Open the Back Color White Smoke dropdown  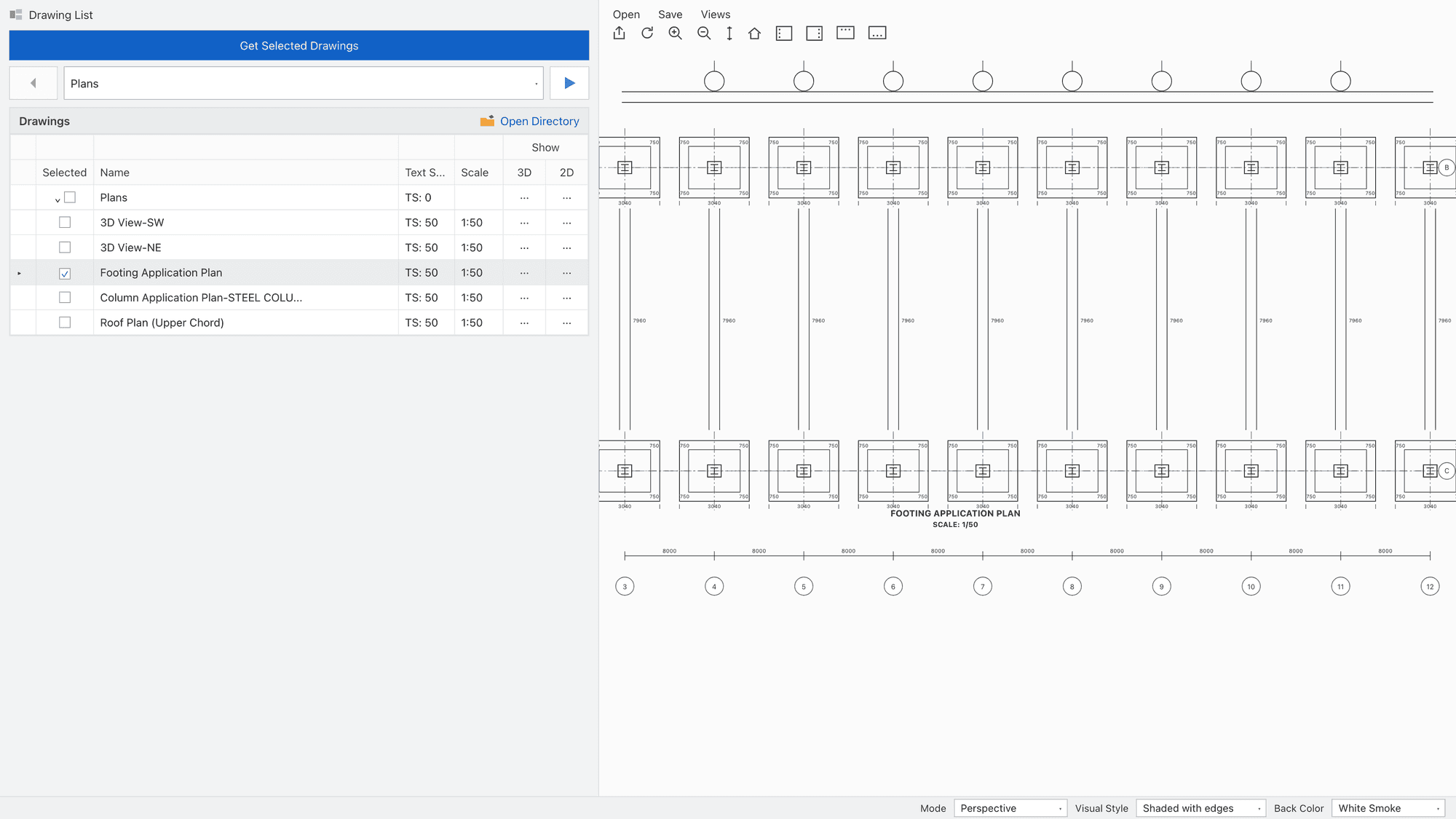coord(1388,808)
